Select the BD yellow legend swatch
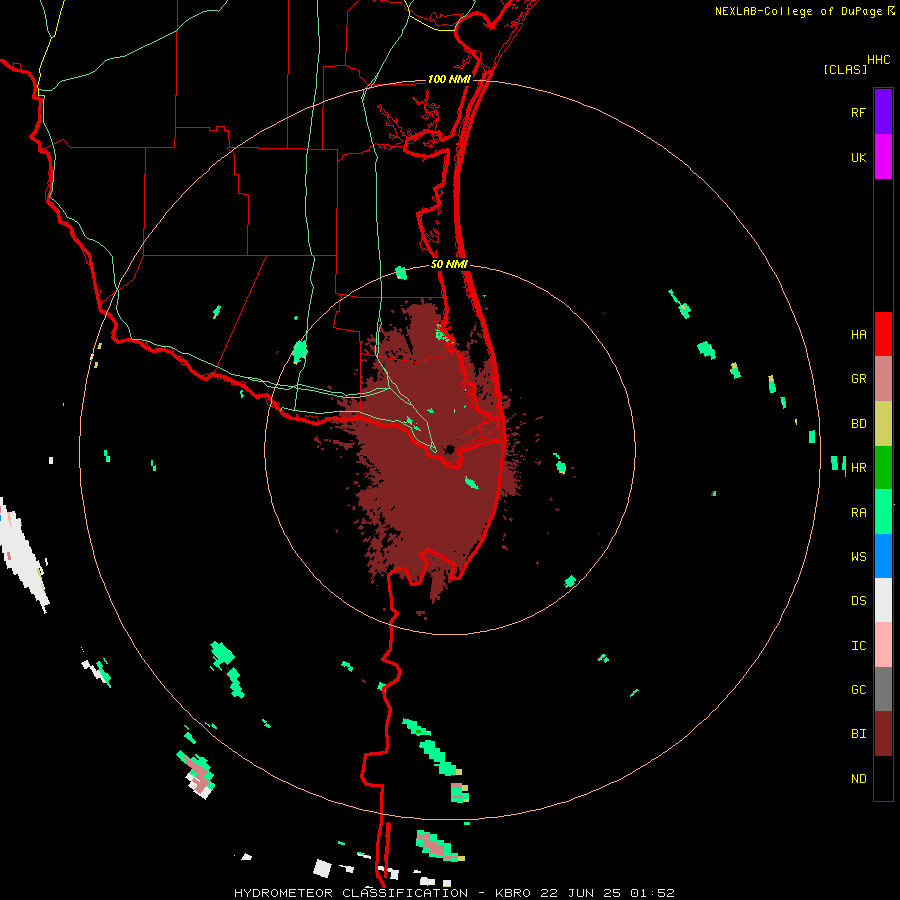This screenshot has height=900, width=900. tap(883, 423)
